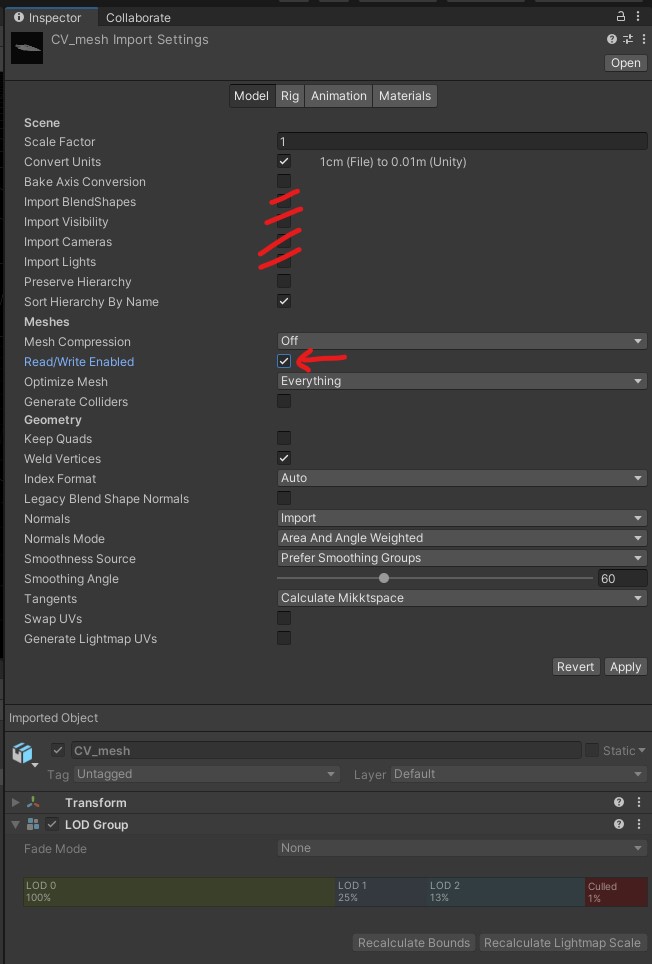Click the Scale Factor input field
The height and width of the screenshot is (964, 652).
tap(461, 142)
